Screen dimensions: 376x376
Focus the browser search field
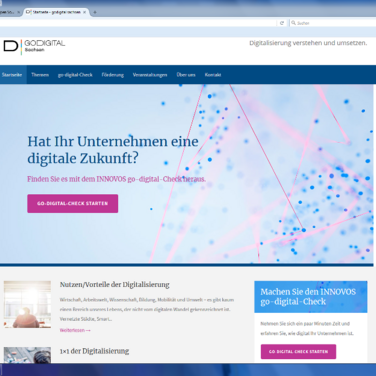pyautogui.click(x=333, y=23)
